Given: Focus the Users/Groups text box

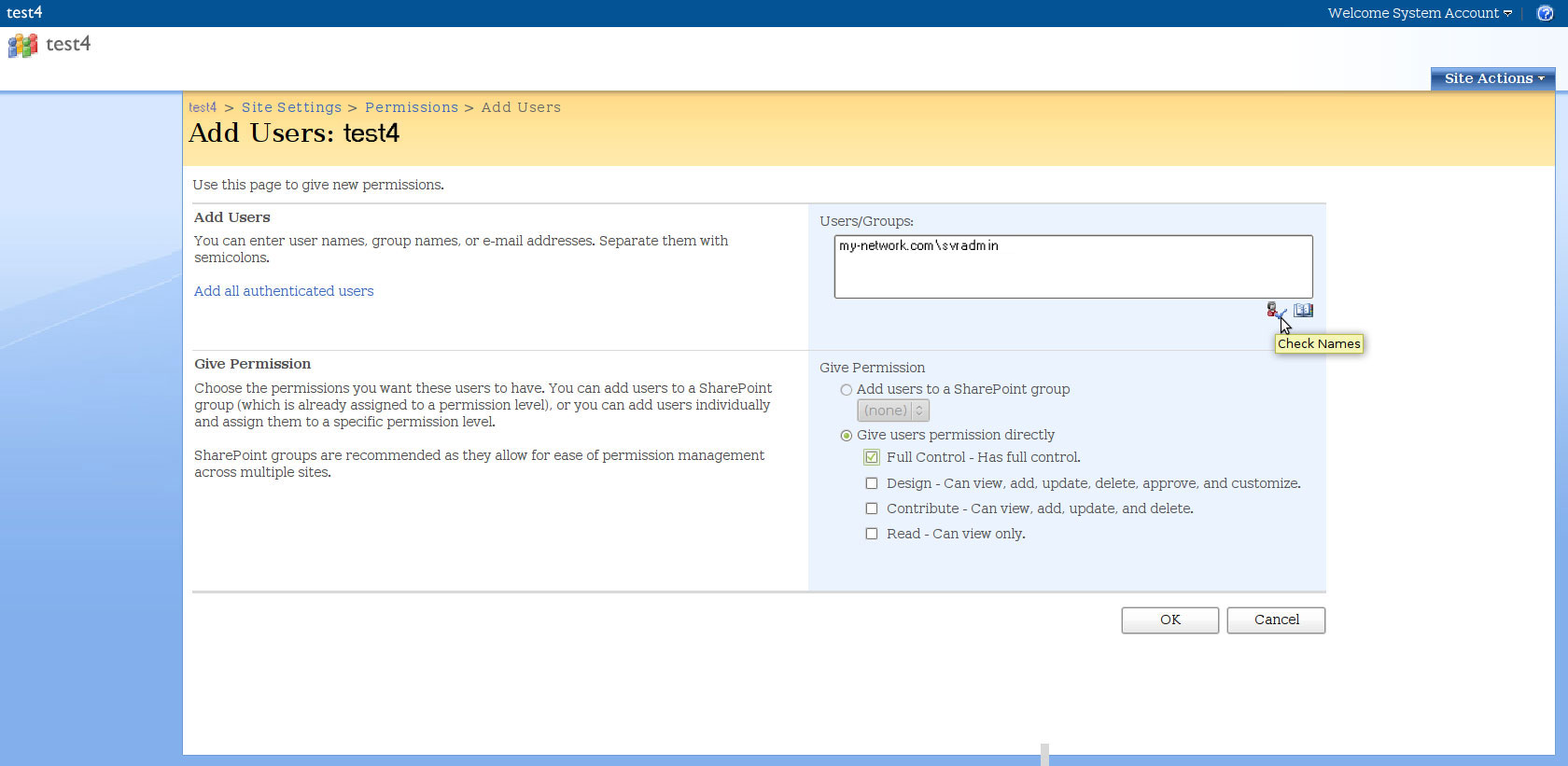Looking at the screenshot, I should (1073, 267).
